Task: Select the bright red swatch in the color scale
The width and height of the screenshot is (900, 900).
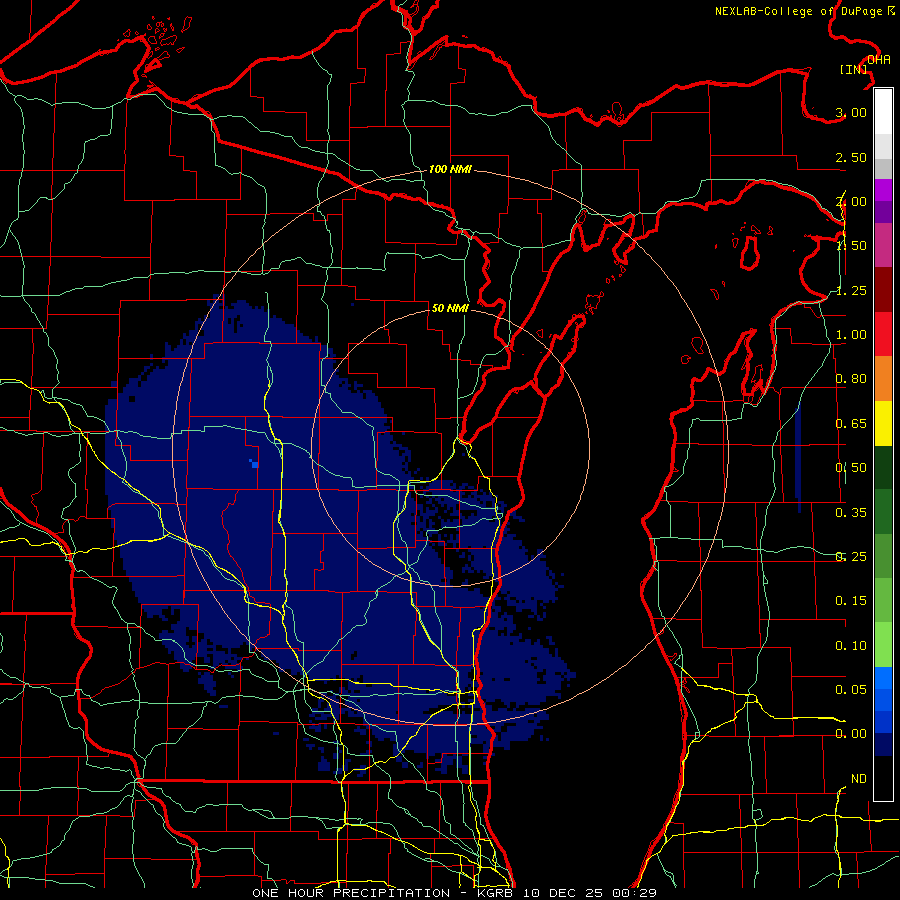Action: point(883,334)
